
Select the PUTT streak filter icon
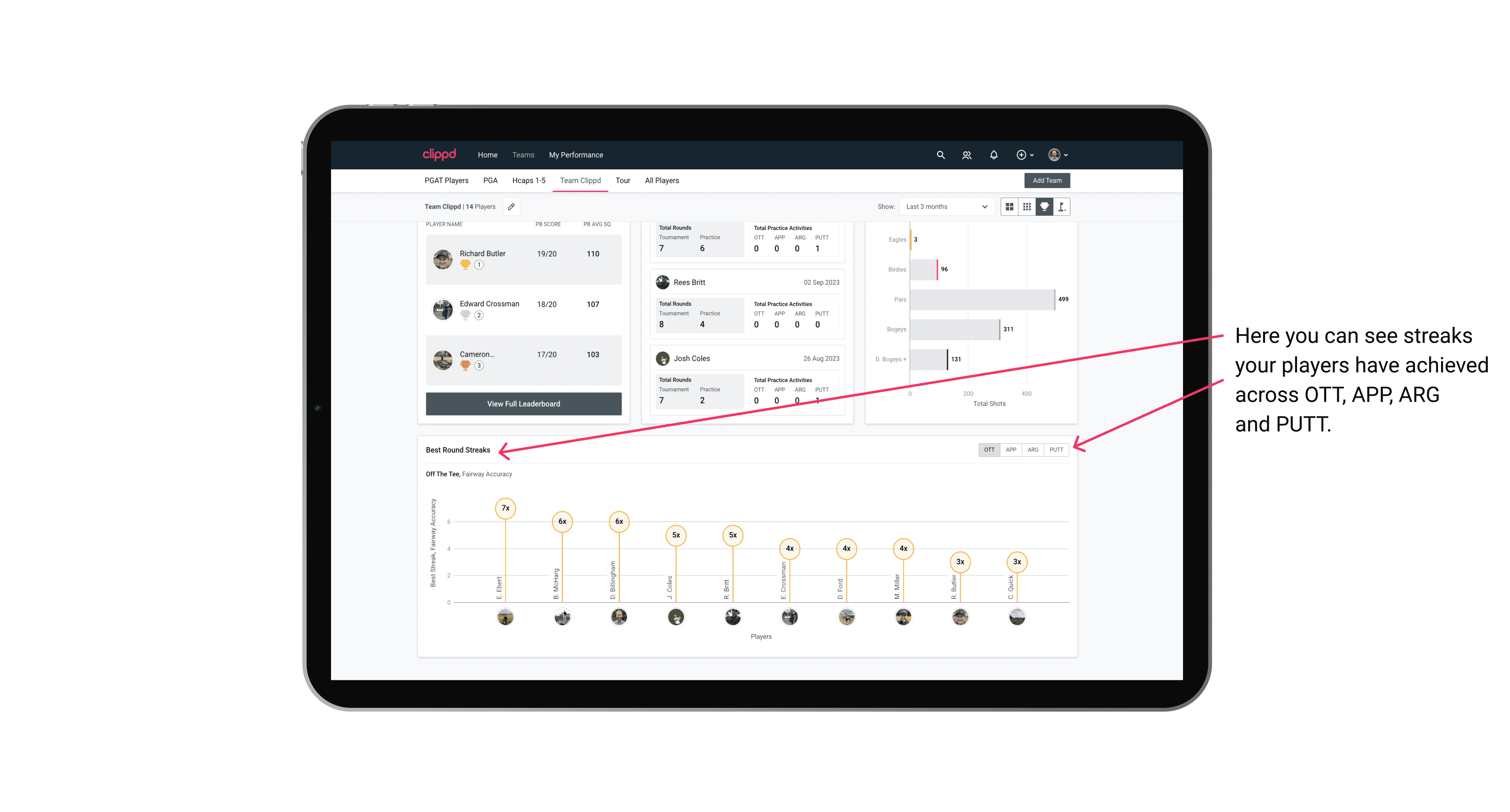(x=1057, y=450)
